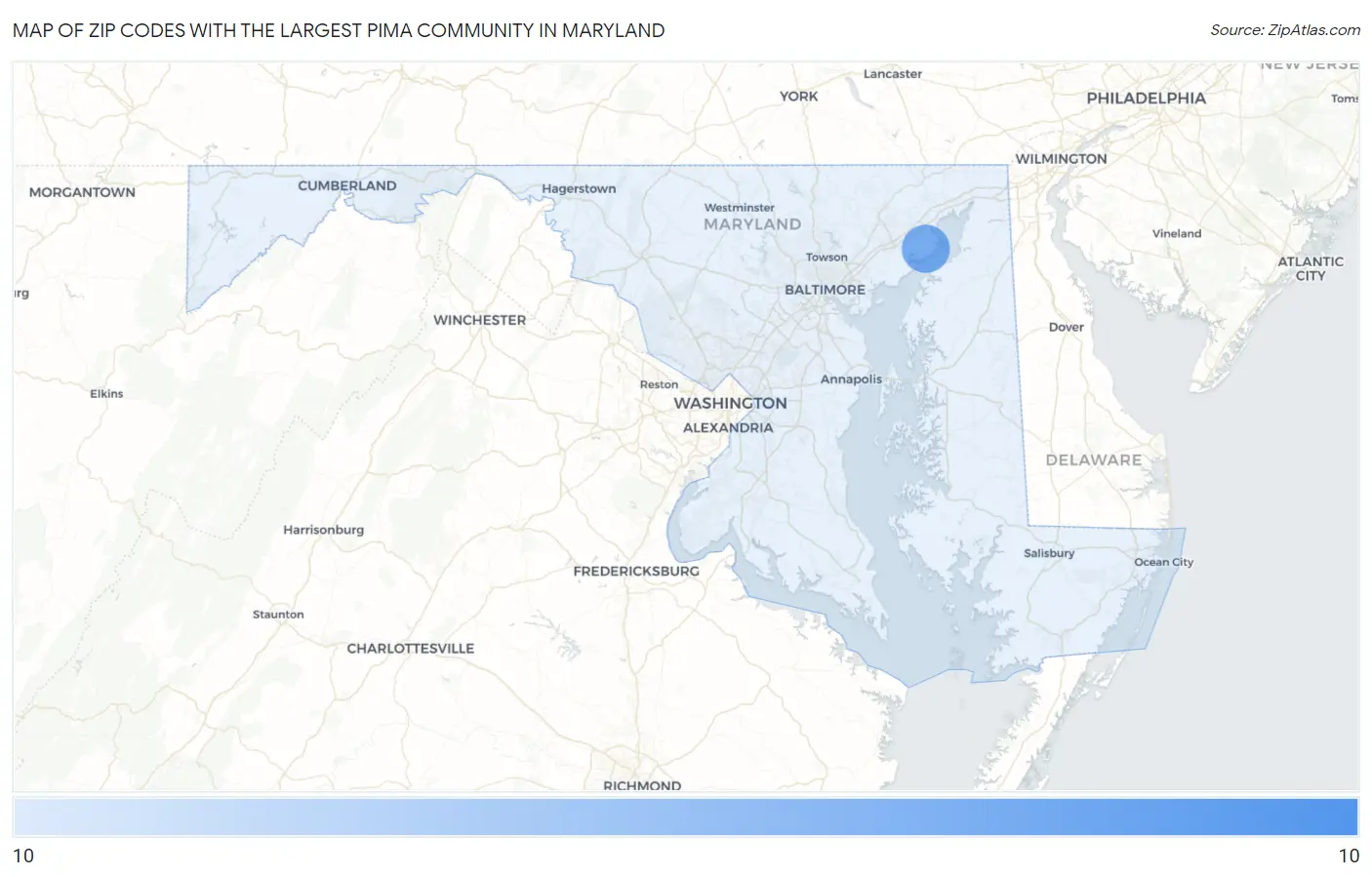1372x877 pixels.
Task: Click the Salisbury label
Action: [x=1049, y=553]
